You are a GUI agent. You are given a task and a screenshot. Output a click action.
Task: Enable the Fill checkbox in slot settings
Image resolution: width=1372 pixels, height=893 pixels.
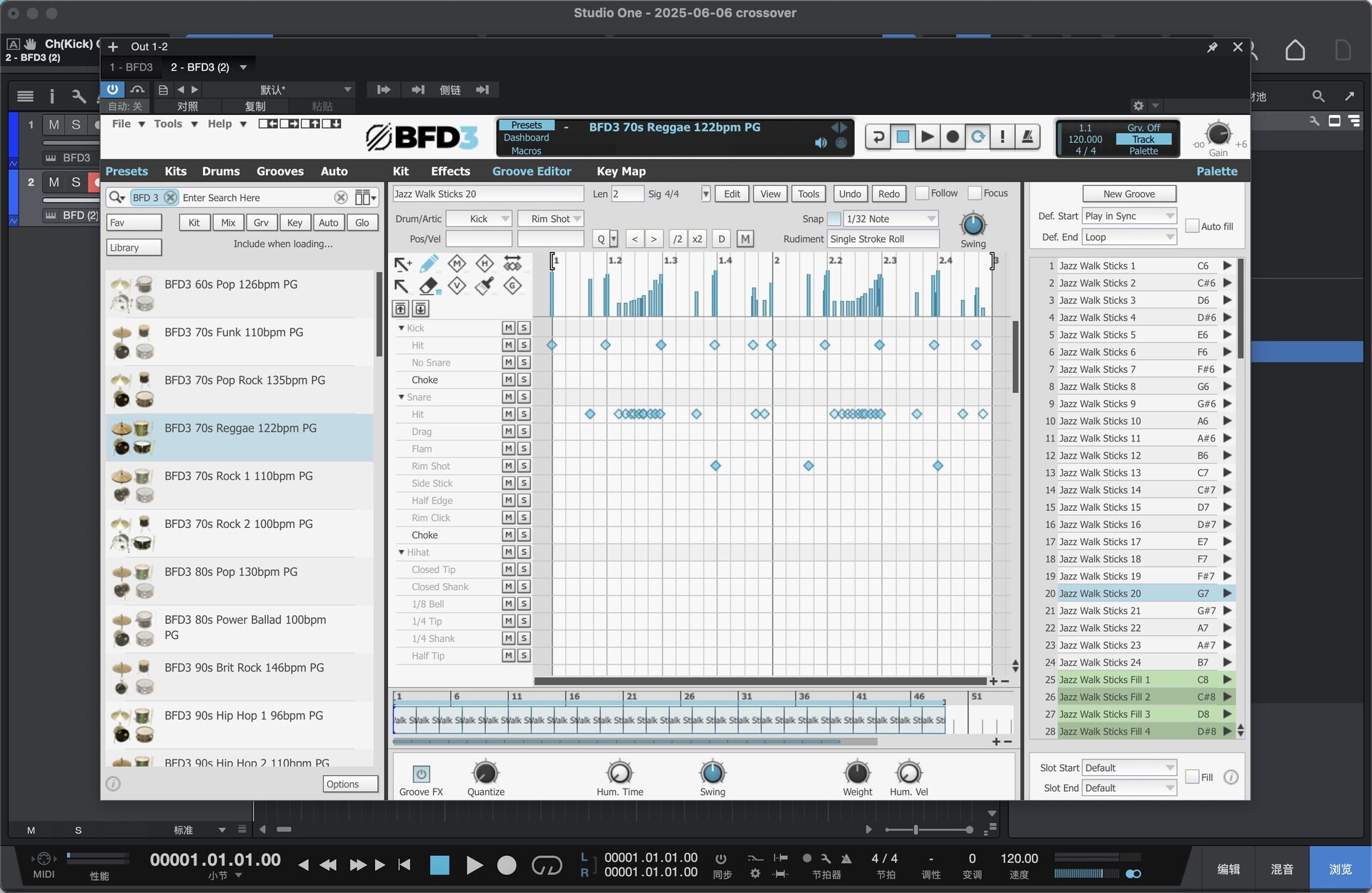(x=1192, y=777)
